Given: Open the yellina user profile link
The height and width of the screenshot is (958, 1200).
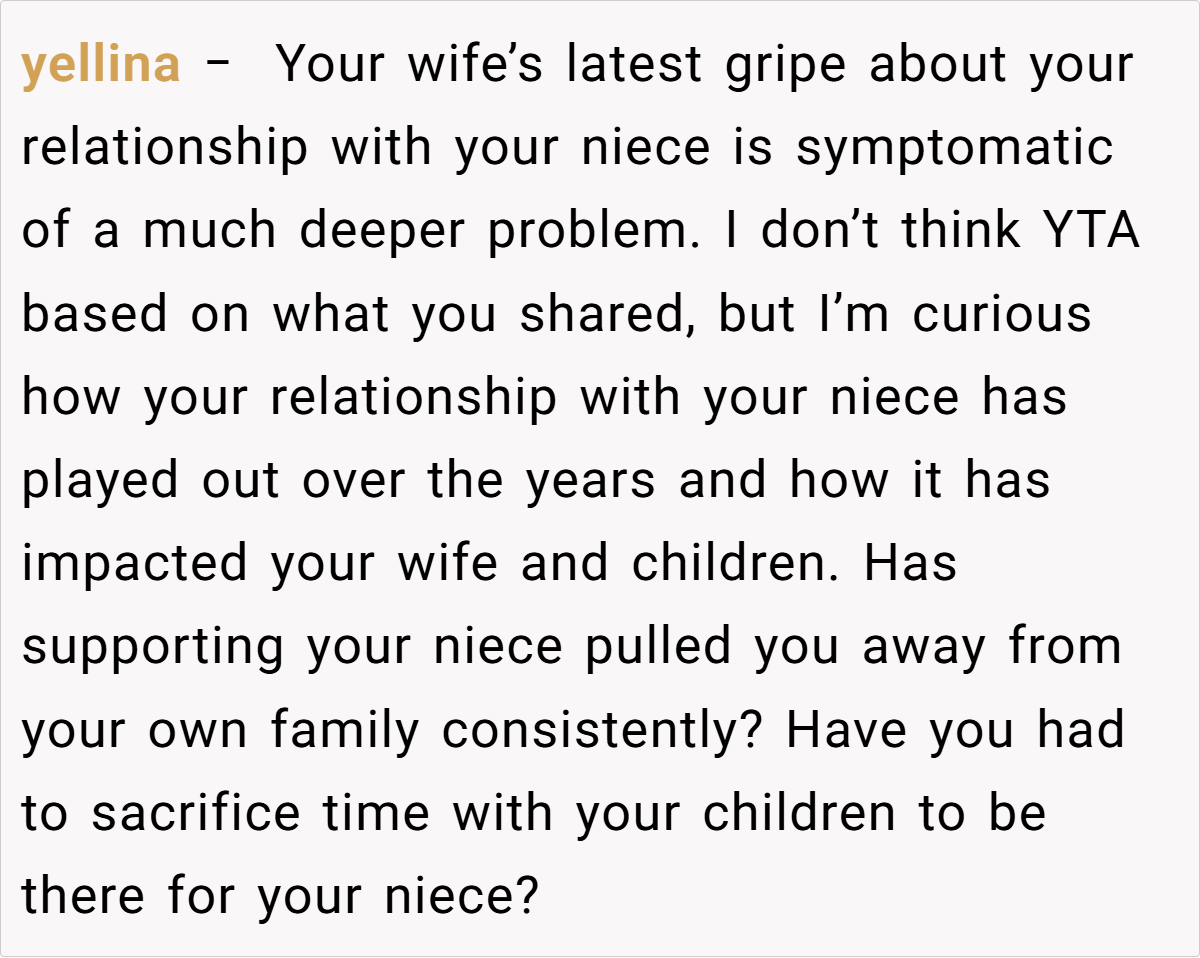Looking at the screenshot, I should click(x=101, y=66).
